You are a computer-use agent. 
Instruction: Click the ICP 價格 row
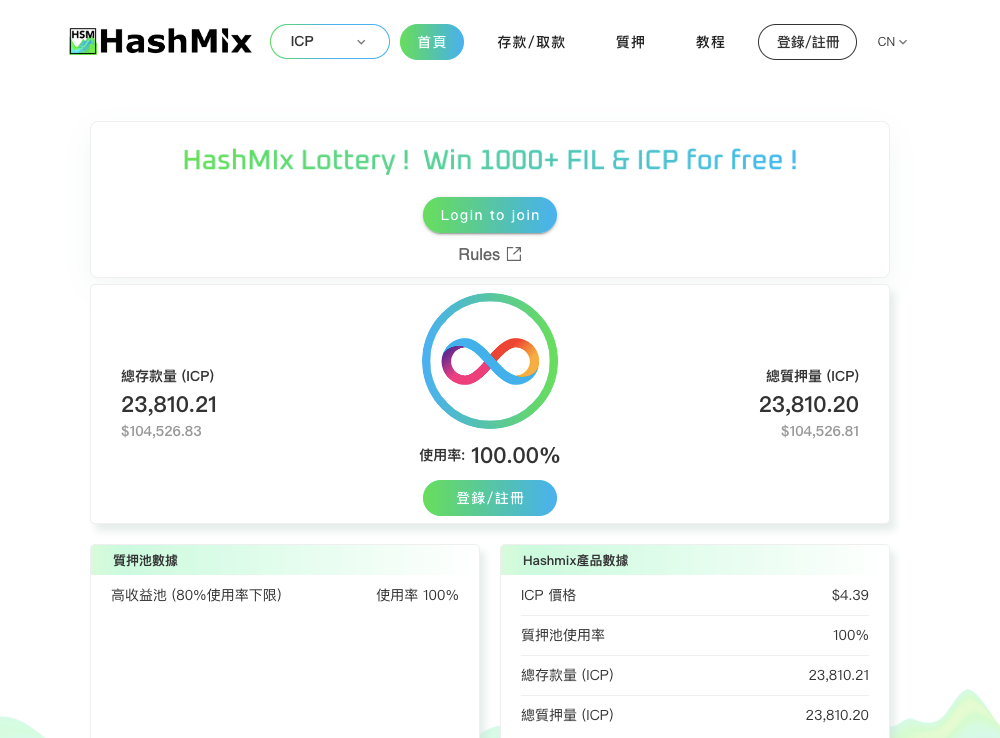click(x=695, y=595)
